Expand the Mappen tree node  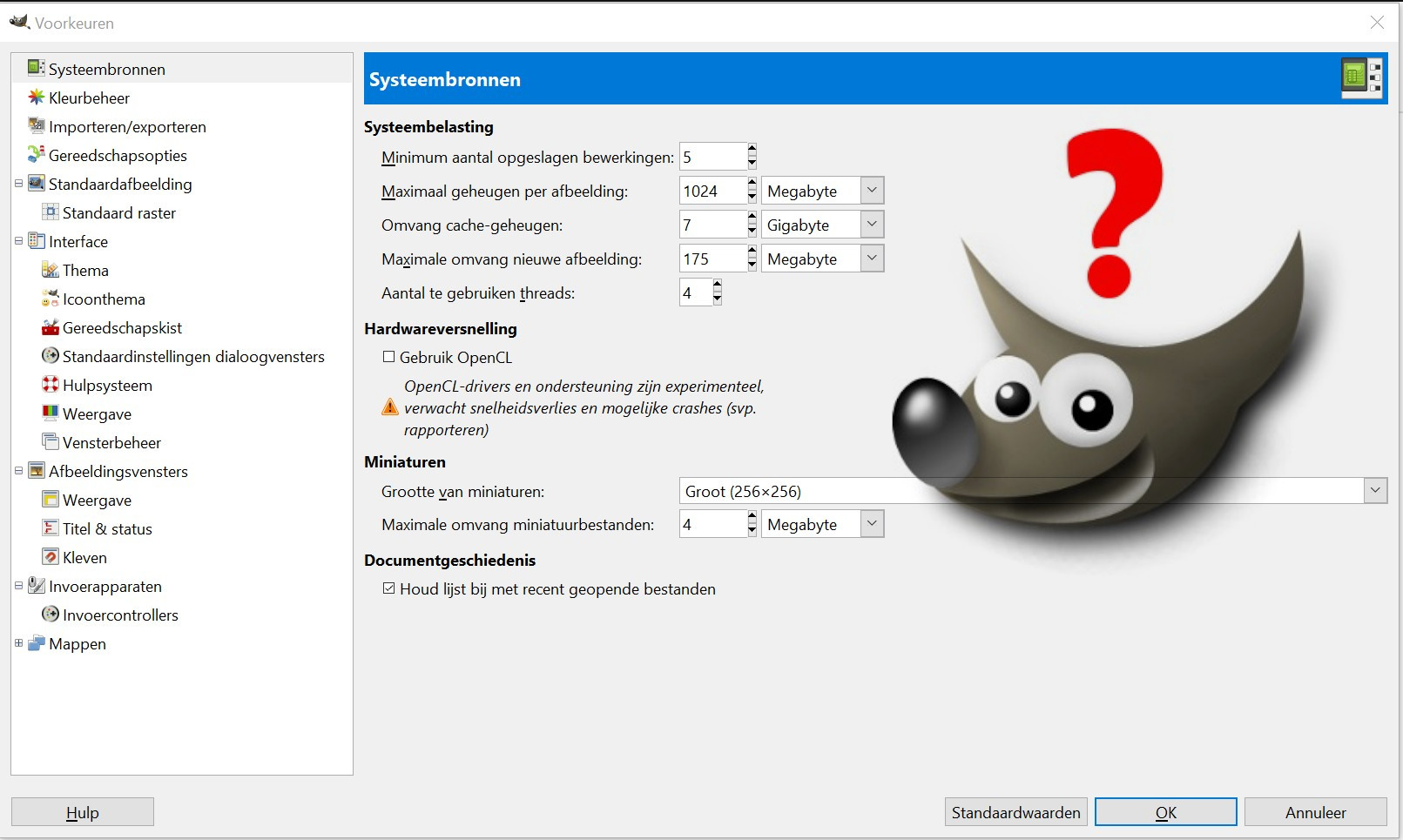coord(18,643)
